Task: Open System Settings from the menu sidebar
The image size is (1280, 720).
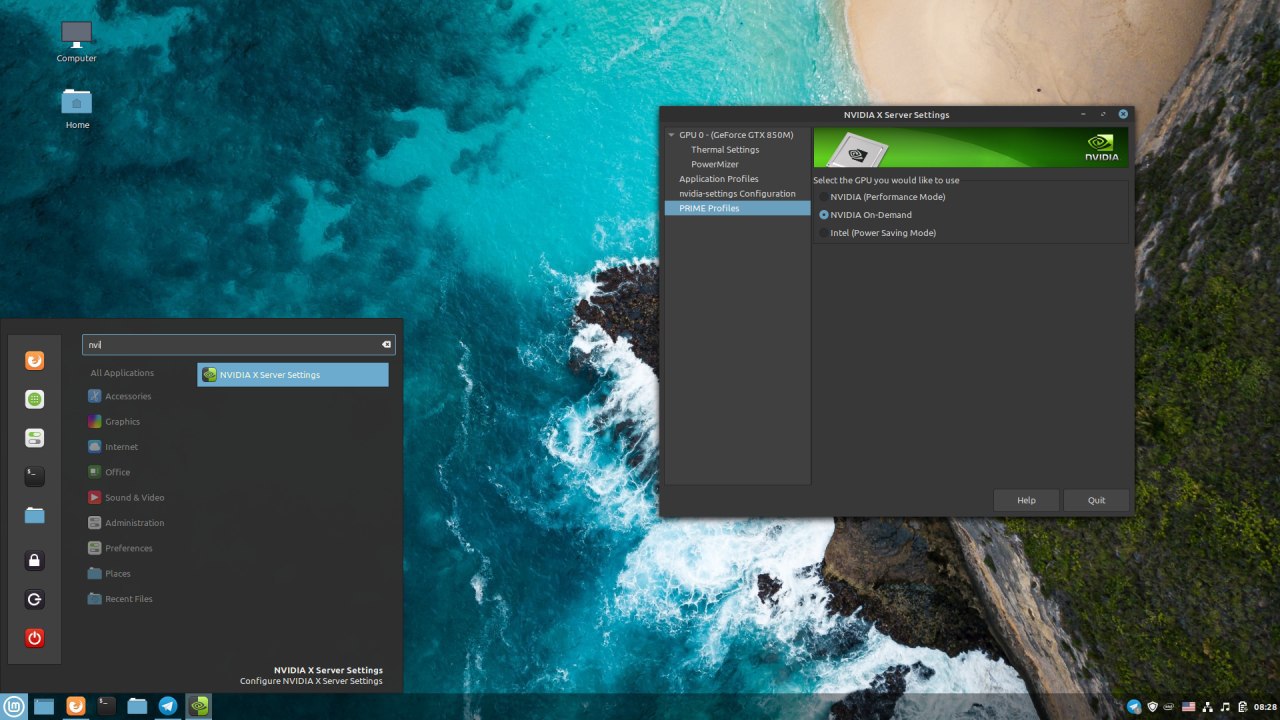Action: (x=35, y=438)
